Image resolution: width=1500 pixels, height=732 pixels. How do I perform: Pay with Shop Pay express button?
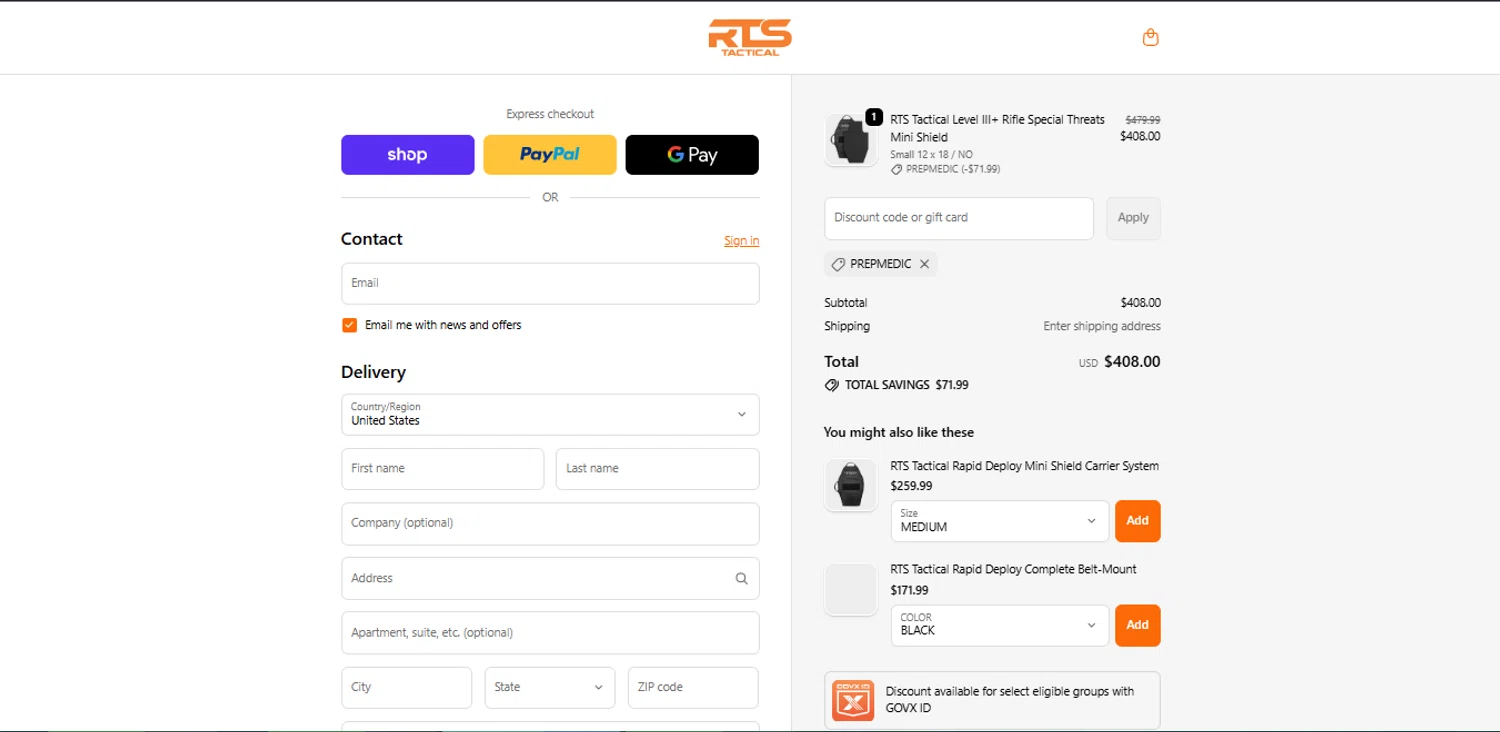408,155
